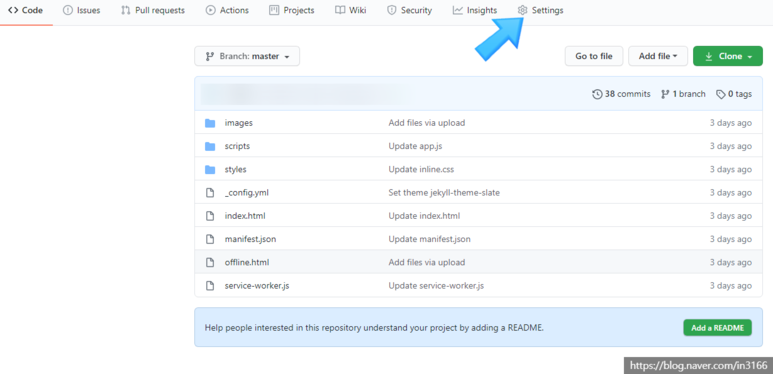
Task: Open the scripts folder name
Action: (237, 146)
